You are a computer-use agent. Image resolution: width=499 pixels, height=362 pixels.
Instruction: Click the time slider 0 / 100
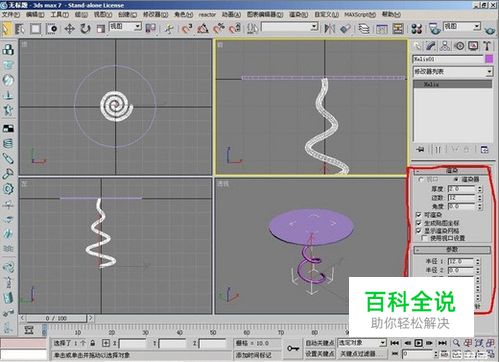tap(56, 318)
